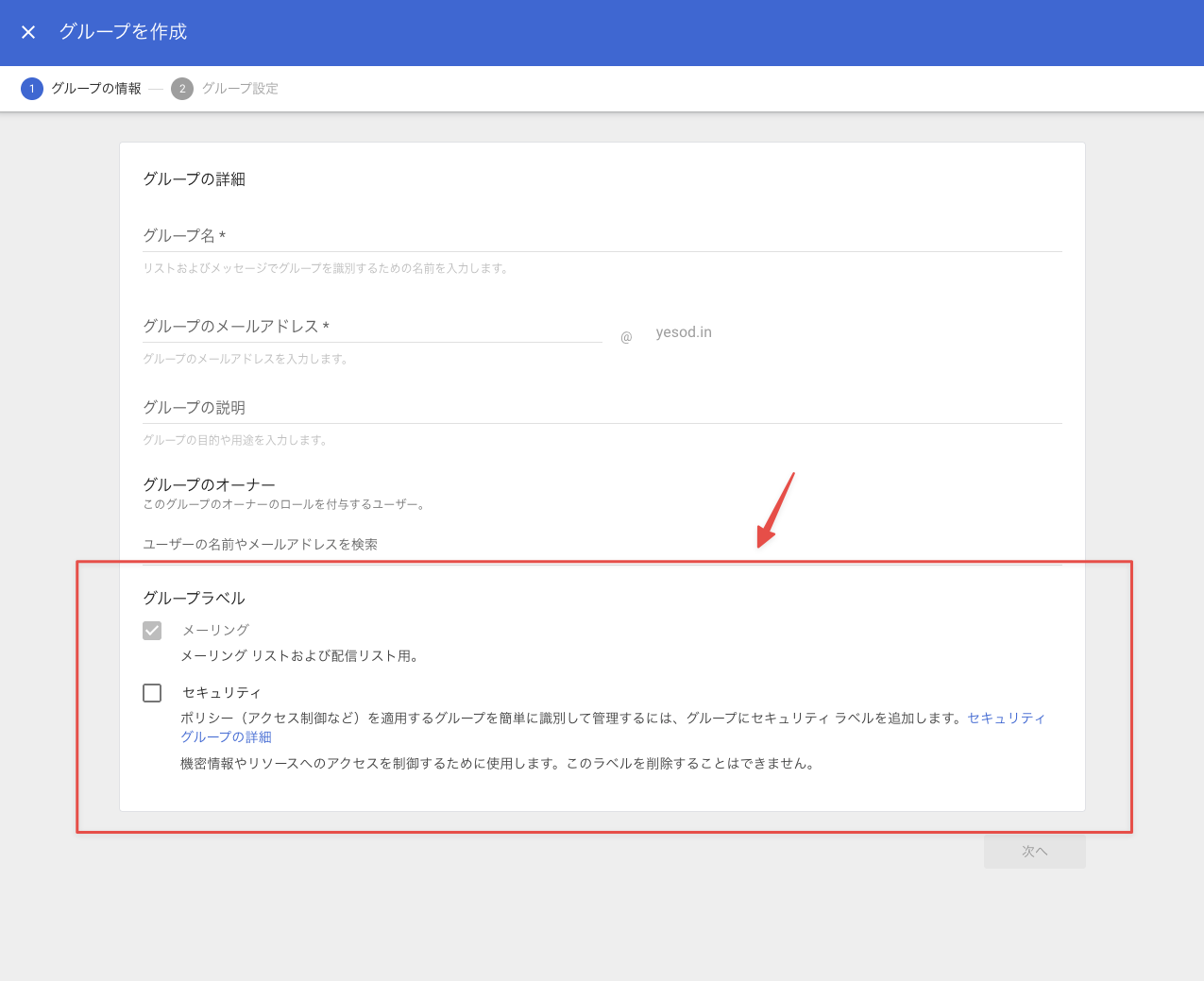Click the グループの詳細 heading
The width and height of the screenshot is (1204, 981).
195,179
